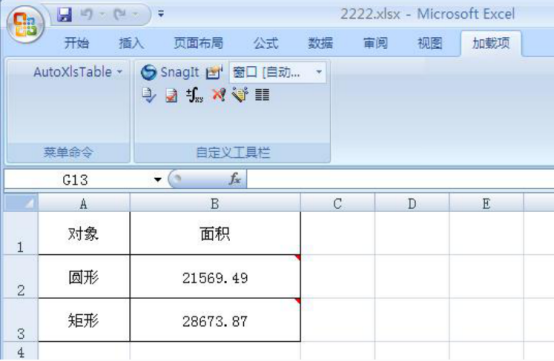The image size is (554, 361).
Task: Save the workbook using the floppy disk icon
Action: point(65,14)
